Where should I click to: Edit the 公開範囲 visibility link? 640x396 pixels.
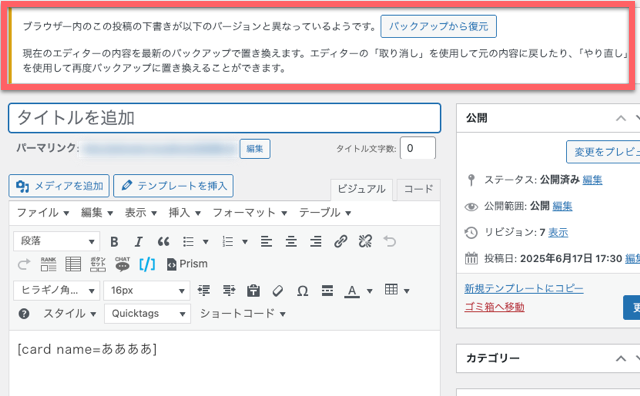pyautogui.click(x=562, y=206)
